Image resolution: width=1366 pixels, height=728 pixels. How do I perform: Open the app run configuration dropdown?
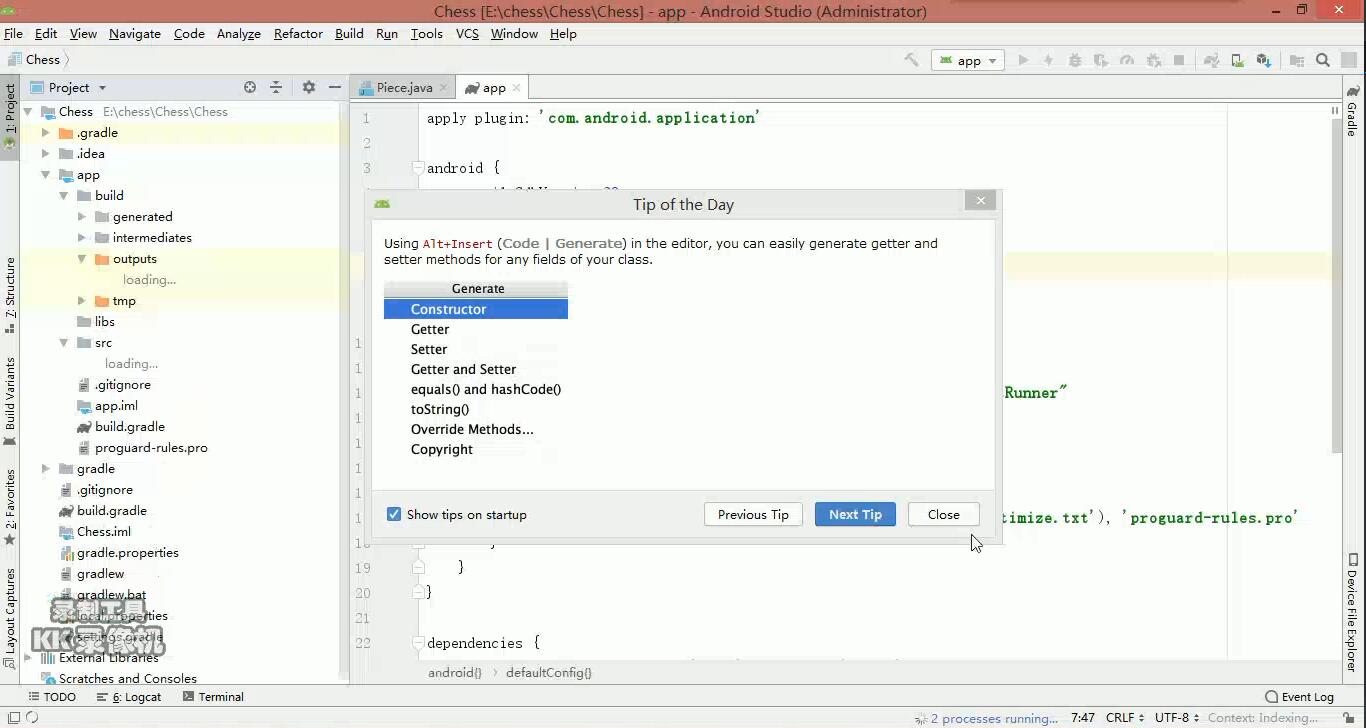coord(967,60)
